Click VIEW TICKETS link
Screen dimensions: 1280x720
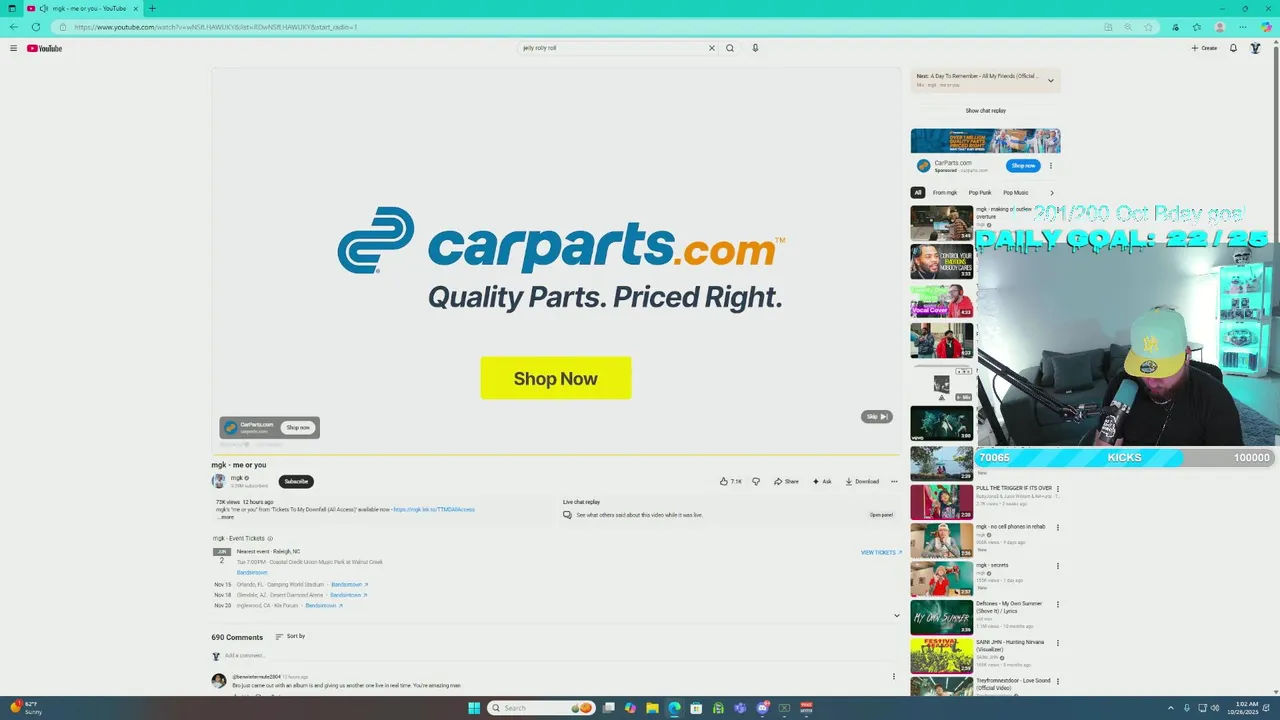pos(881,552)
